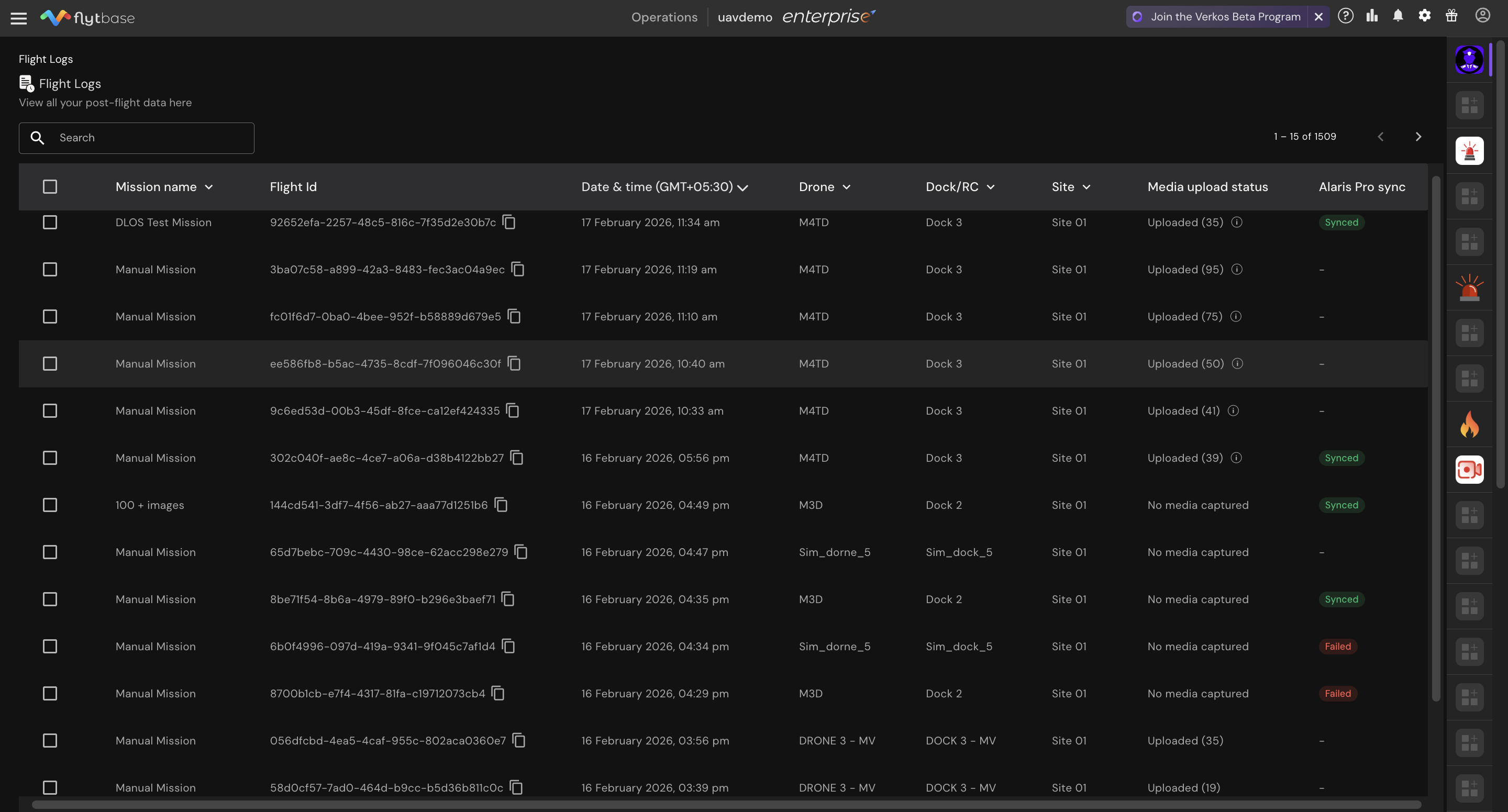The image size is (1508, 812).
Task: Open the analytics bar chart icon
Action: 1372,16
